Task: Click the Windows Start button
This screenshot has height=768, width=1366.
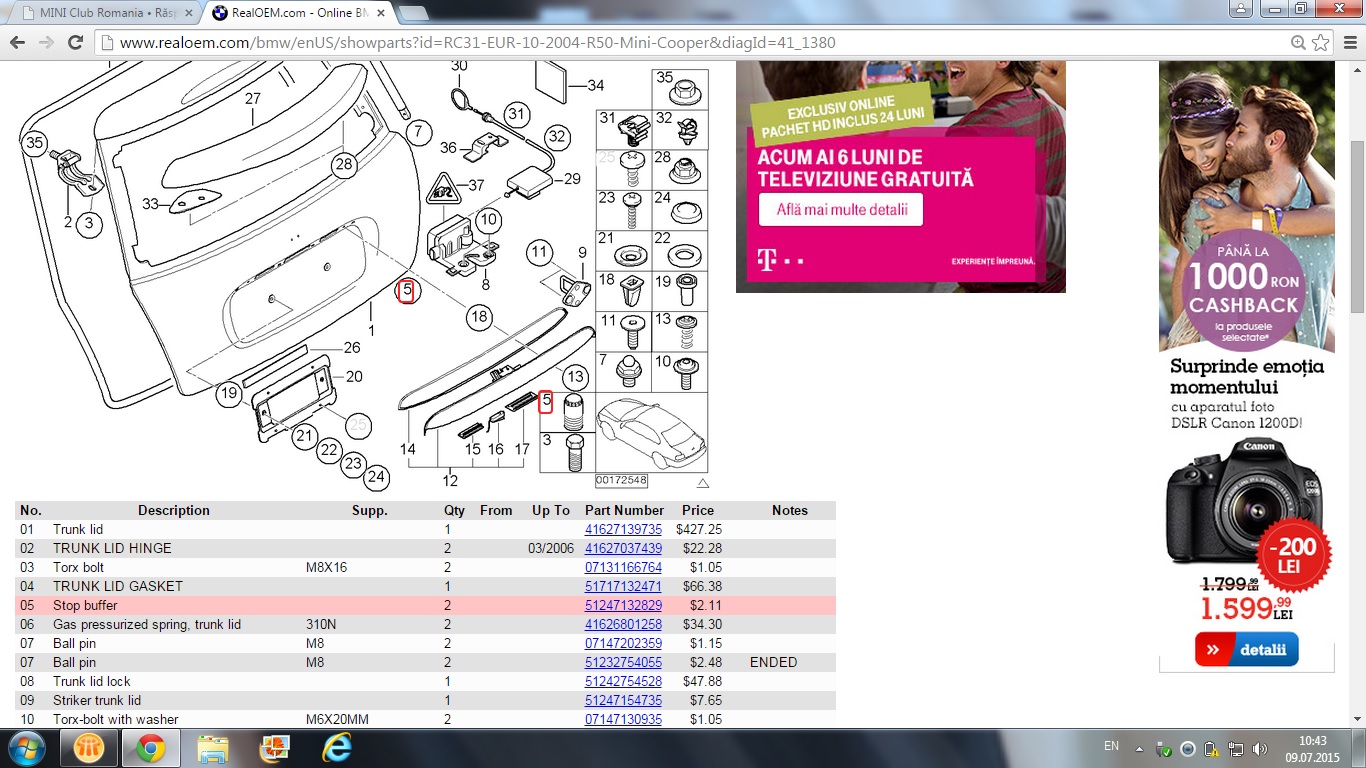Action: coord(25,748)
